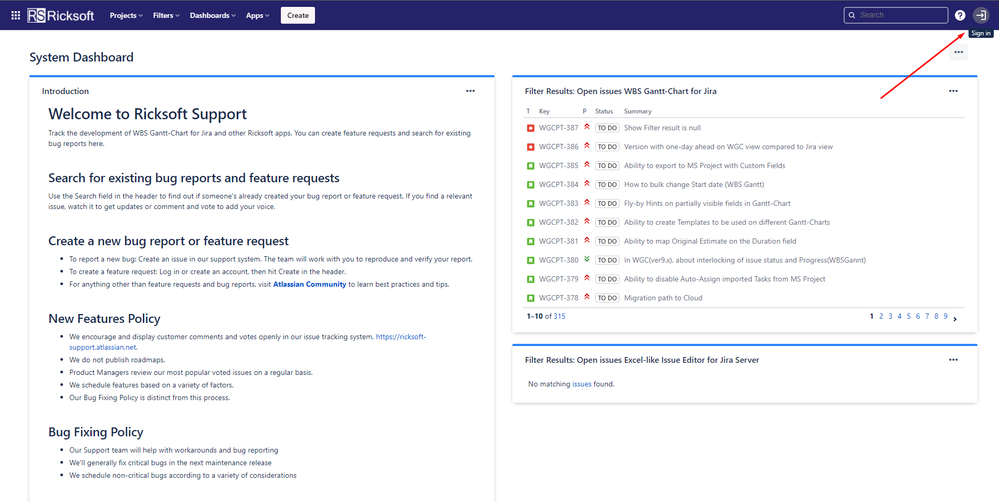Focus the Search input field
The height and width of the screenshot is (502, 999).
(x=896, y=15)
